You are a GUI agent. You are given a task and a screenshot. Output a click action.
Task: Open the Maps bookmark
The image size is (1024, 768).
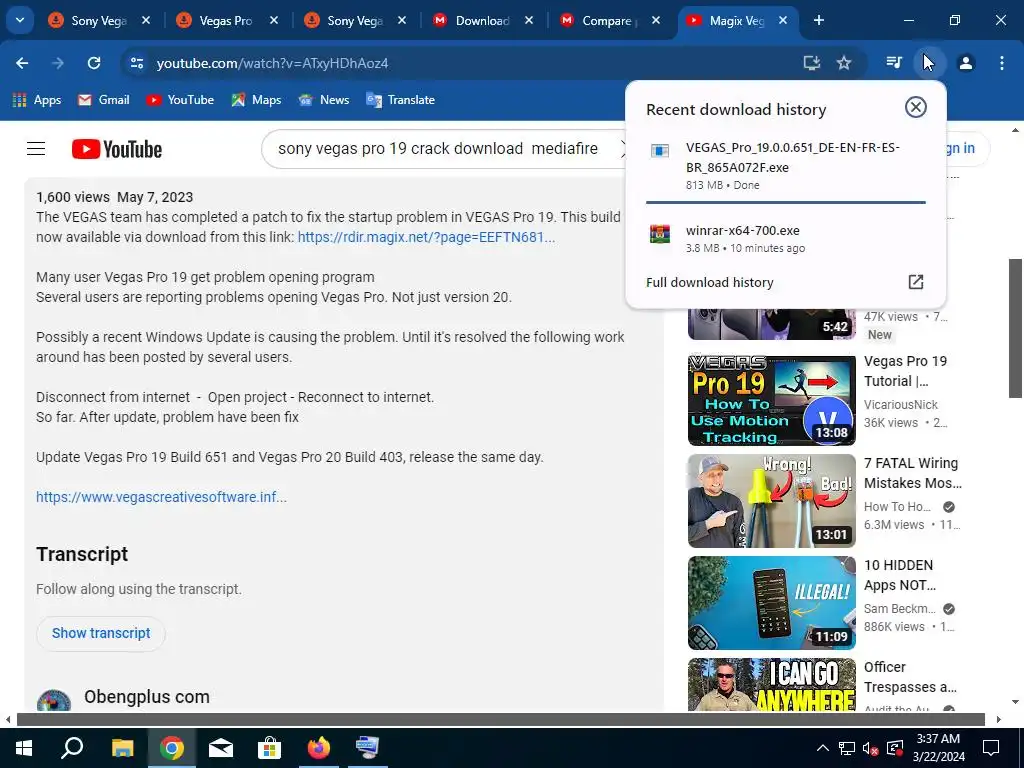(x=257, y=100)
